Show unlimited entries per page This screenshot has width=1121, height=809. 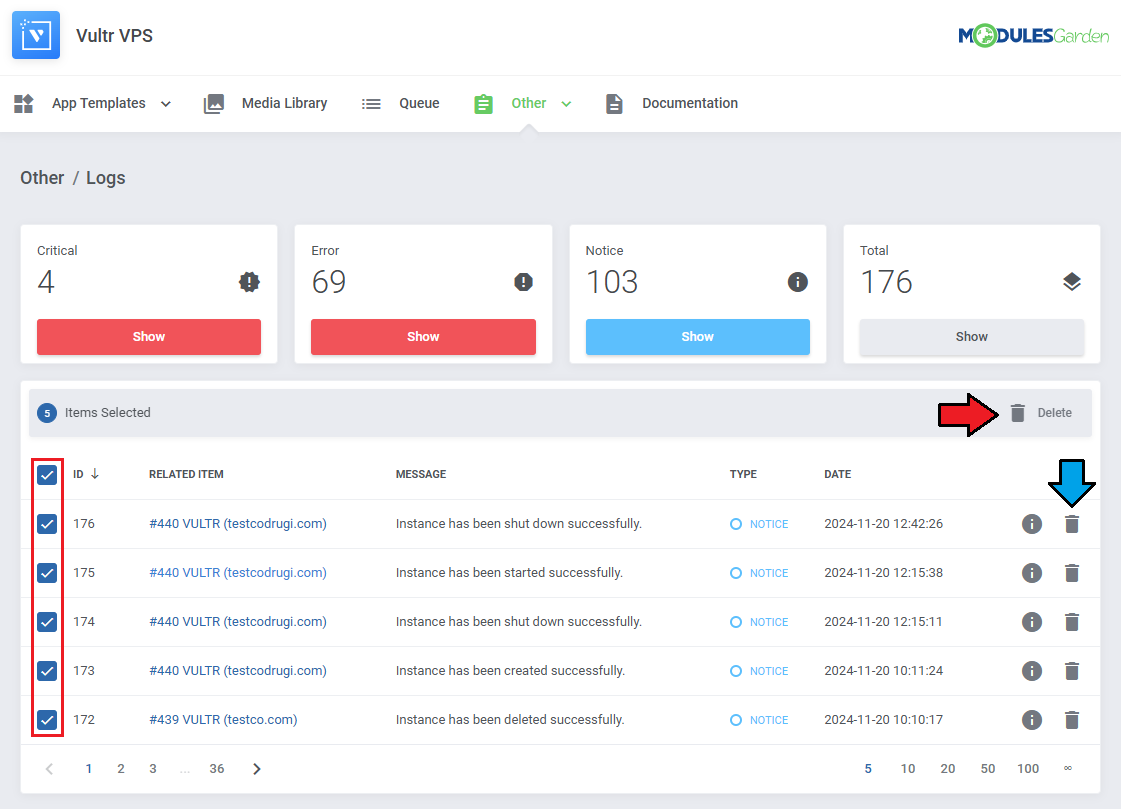pos(1067,768)
